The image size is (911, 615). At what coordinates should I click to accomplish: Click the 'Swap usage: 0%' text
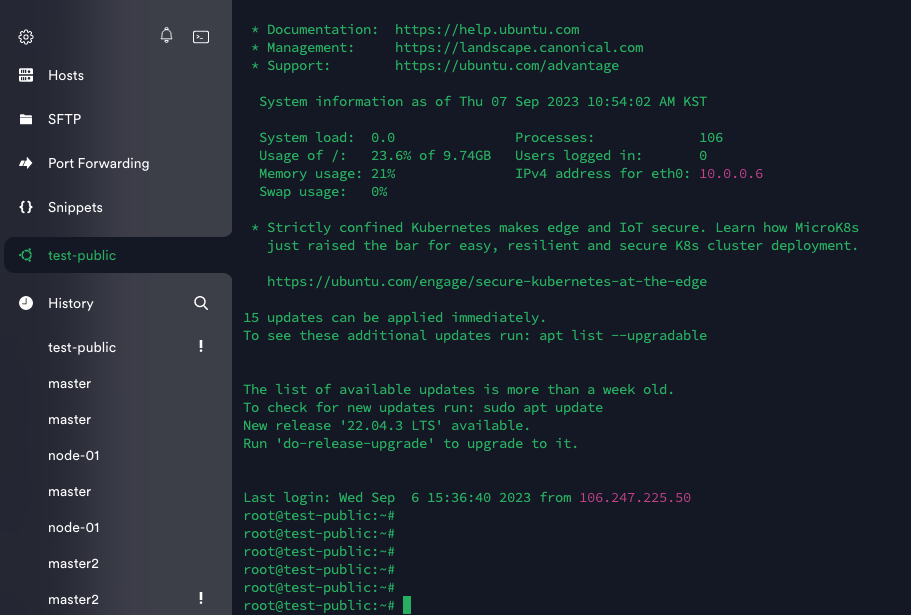[x=323, y=192]
